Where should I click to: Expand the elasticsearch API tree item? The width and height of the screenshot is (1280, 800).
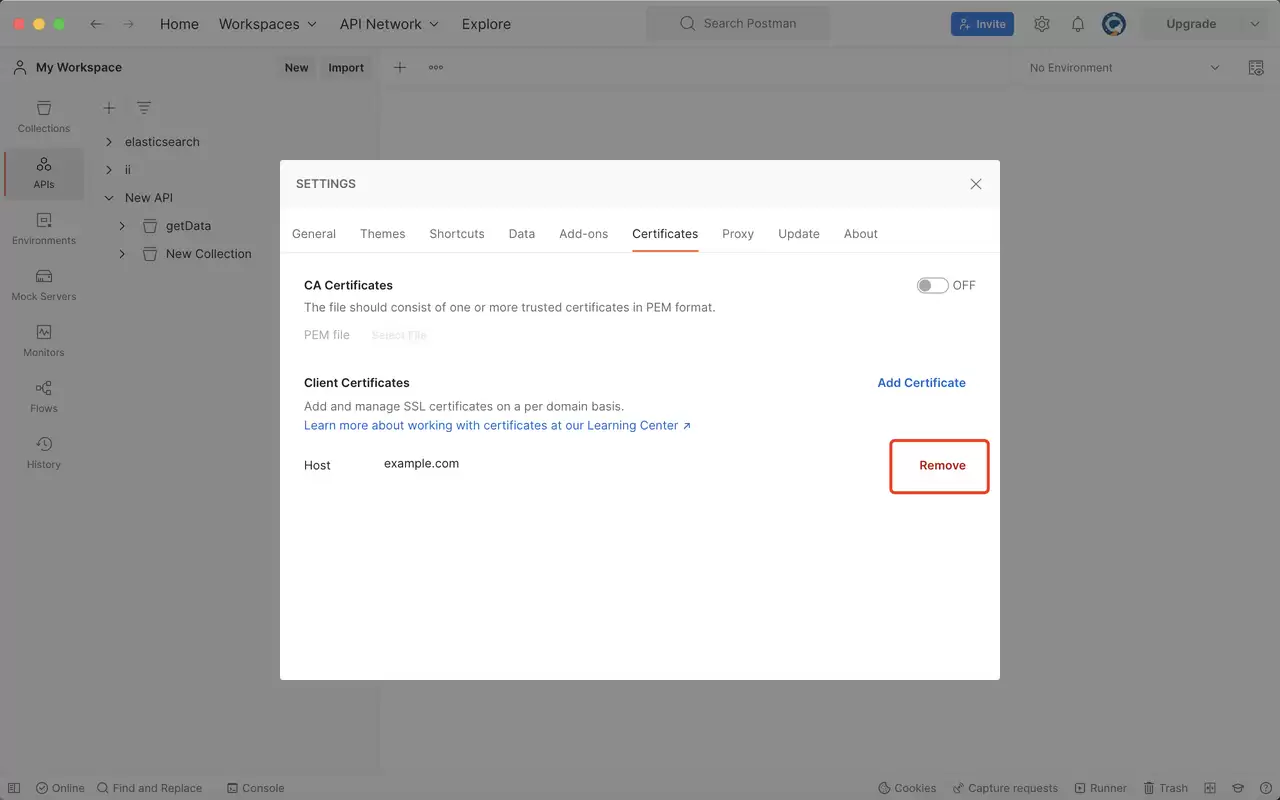pos(109,142)
